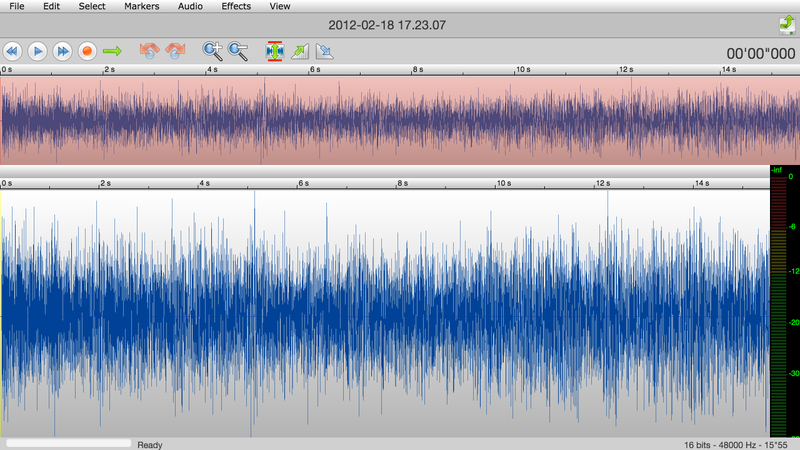Open the Edit menu
Image resolution: width=800 pixels, height=450 pixels.
[x=51, y=6]
